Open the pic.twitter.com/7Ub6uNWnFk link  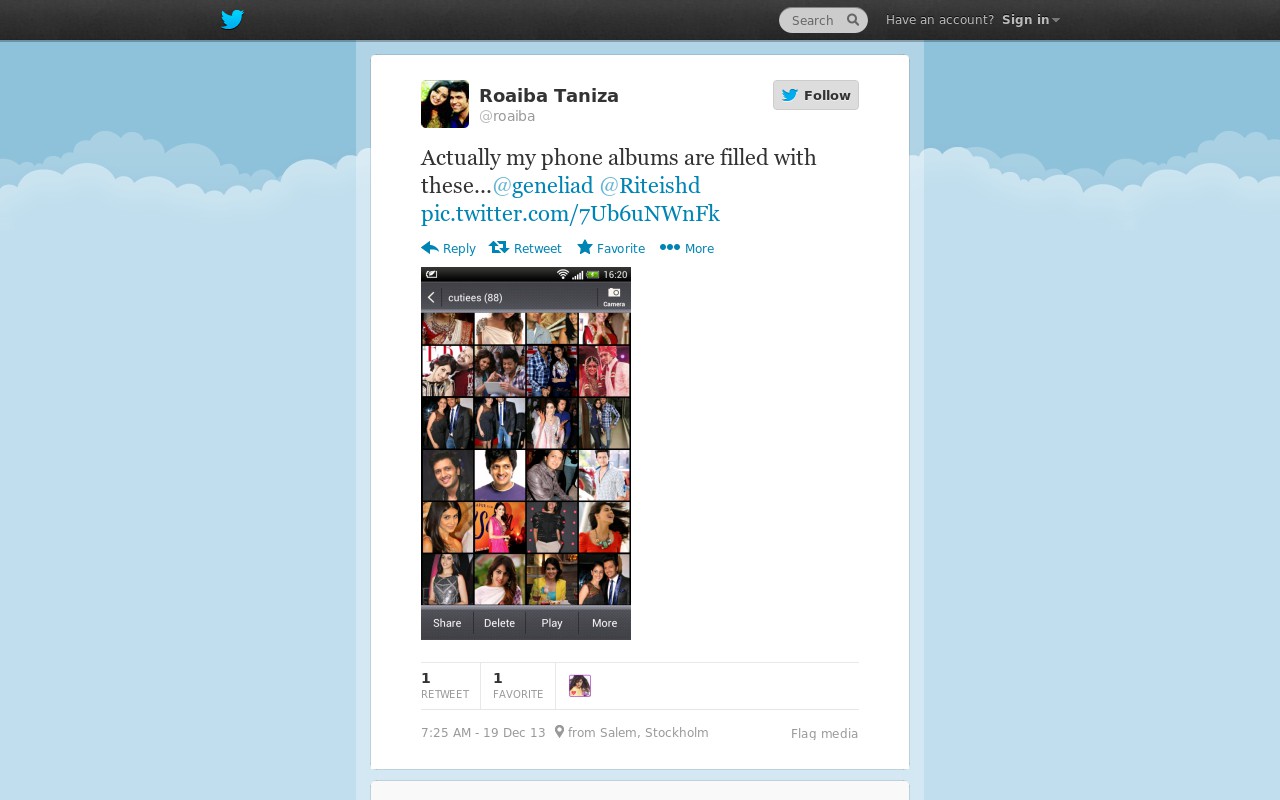(x=570, y=214)
